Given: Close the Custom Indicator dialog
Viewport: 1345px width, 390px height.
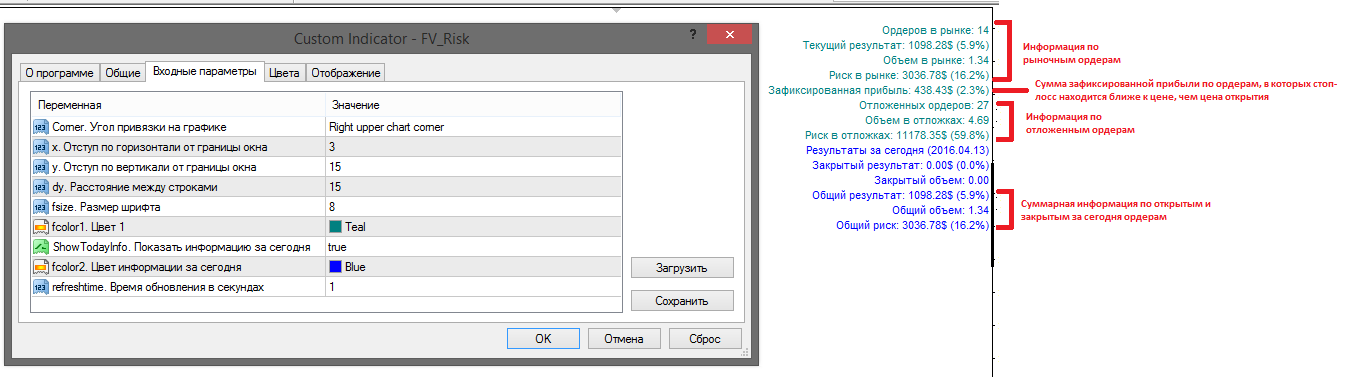Looking at the screenshot, I should [730, 35].
